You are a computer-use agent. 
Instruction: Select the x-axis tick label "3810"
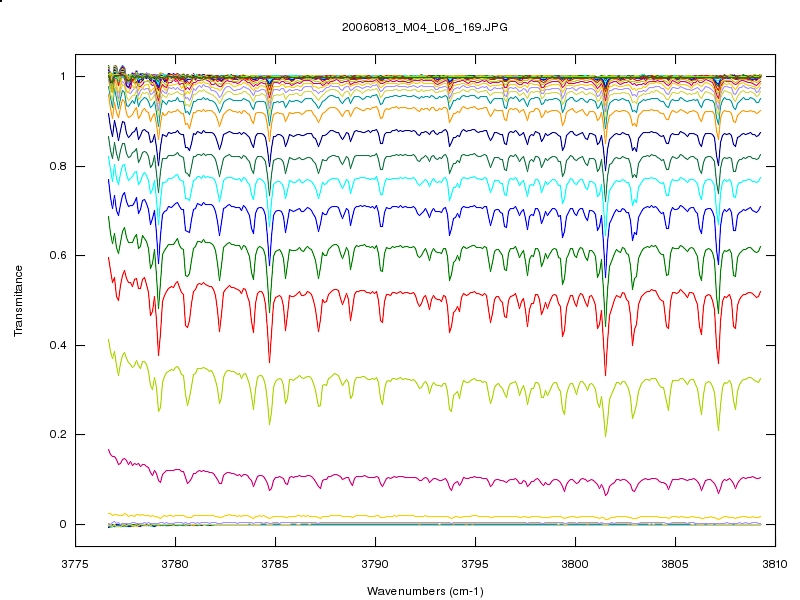pos(775,564)
